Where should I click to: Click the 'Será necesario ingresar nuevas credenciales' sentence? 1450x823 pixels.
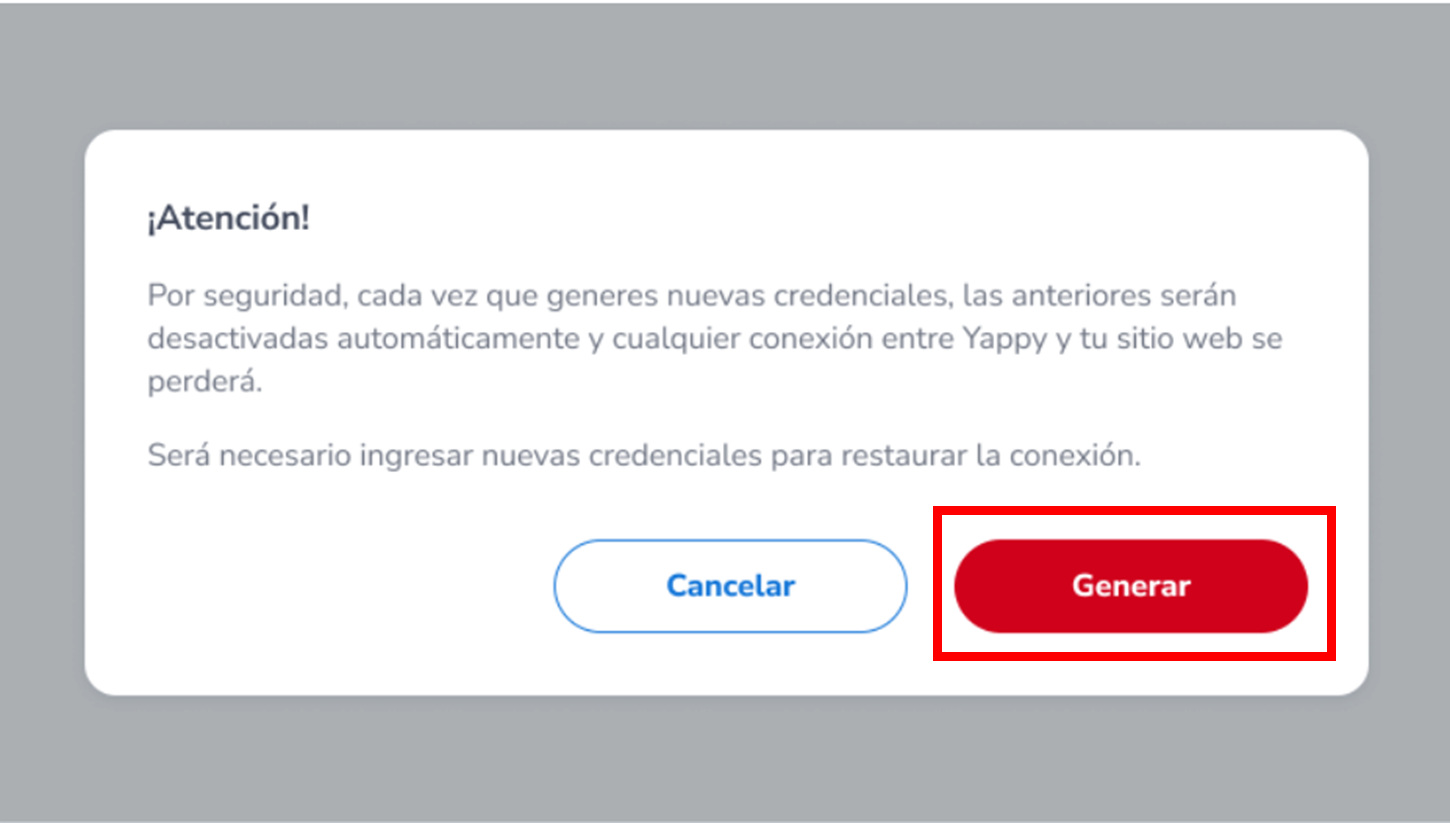[644, 455]
